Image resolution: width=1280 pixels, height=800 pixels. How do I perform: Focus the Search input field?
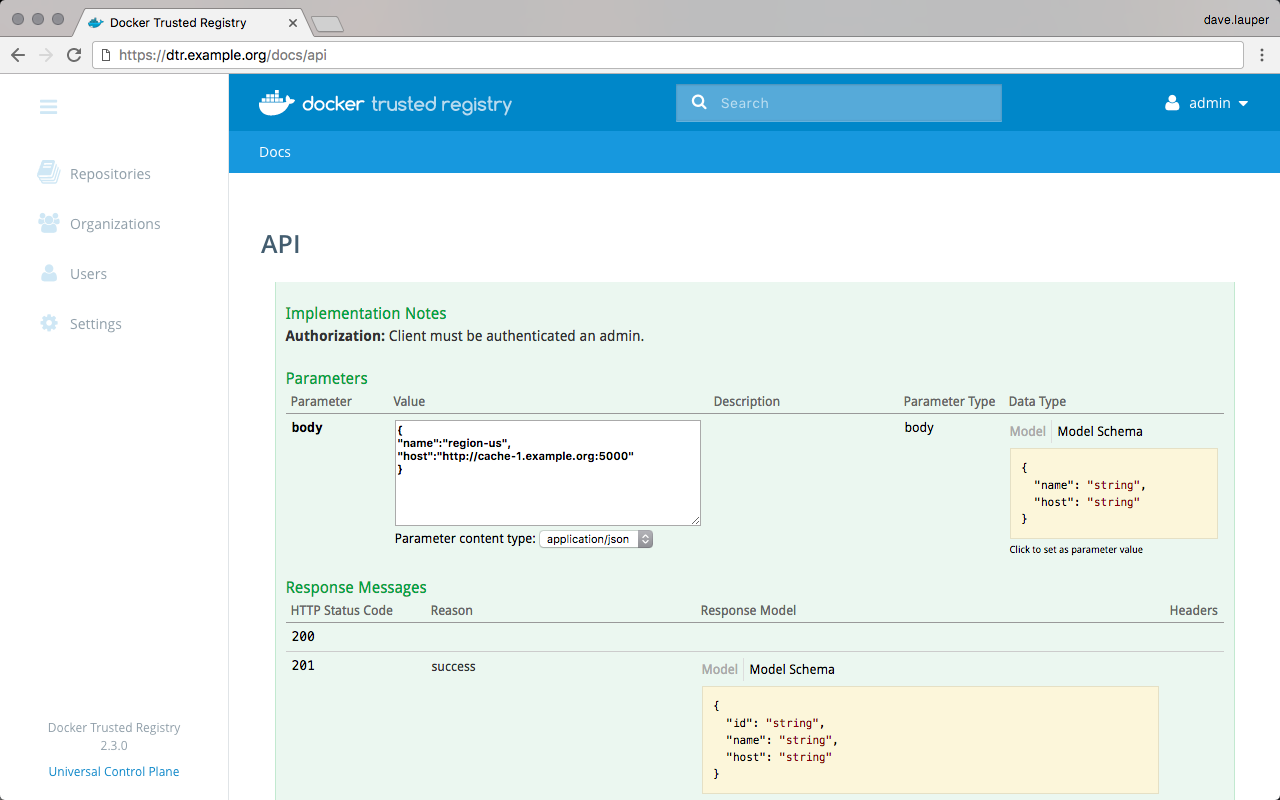point(855,103)
